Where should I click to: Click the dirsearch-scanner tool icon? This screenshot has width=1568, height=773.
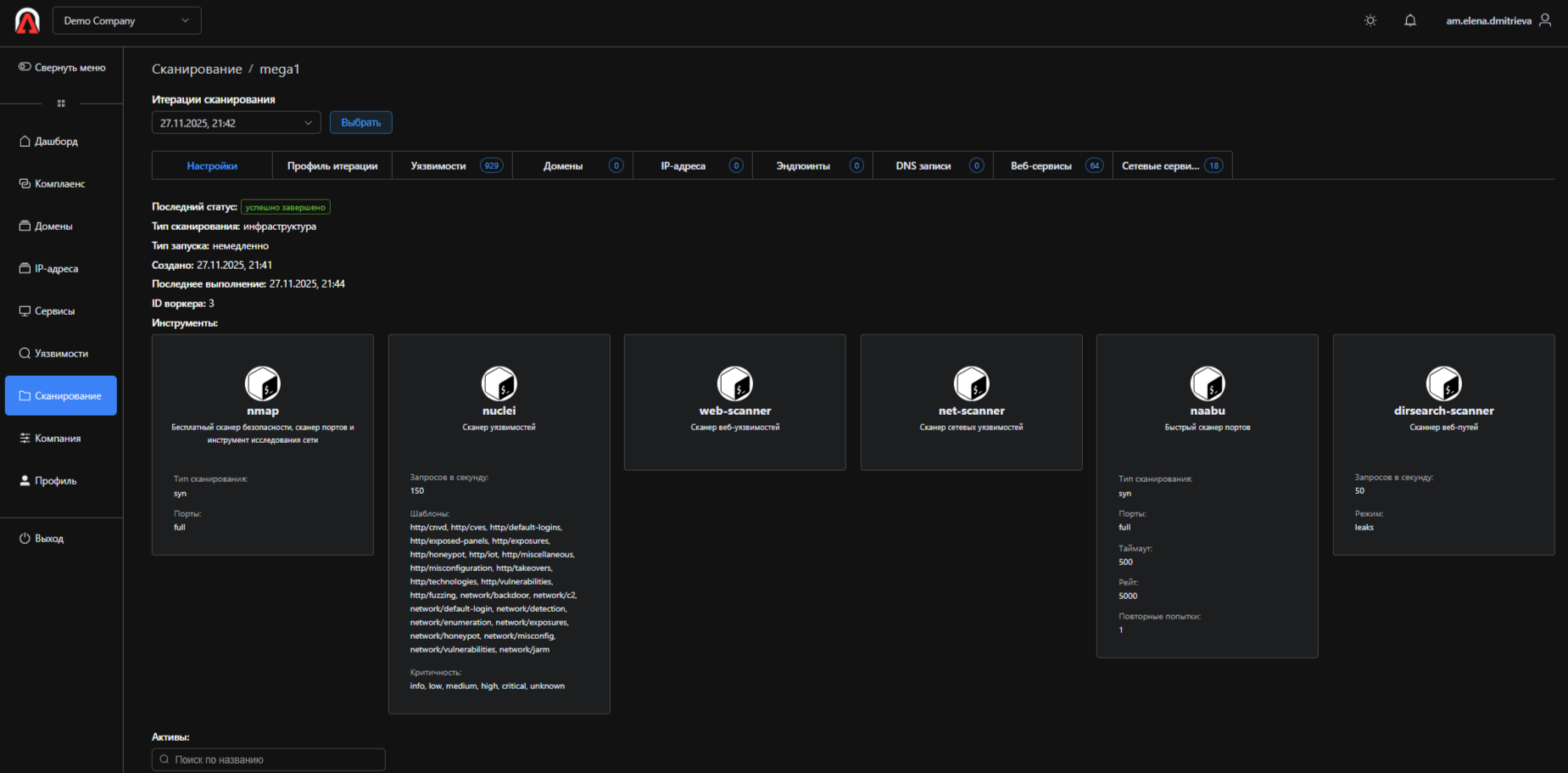pyautogui.click(x=1444, y=384)
